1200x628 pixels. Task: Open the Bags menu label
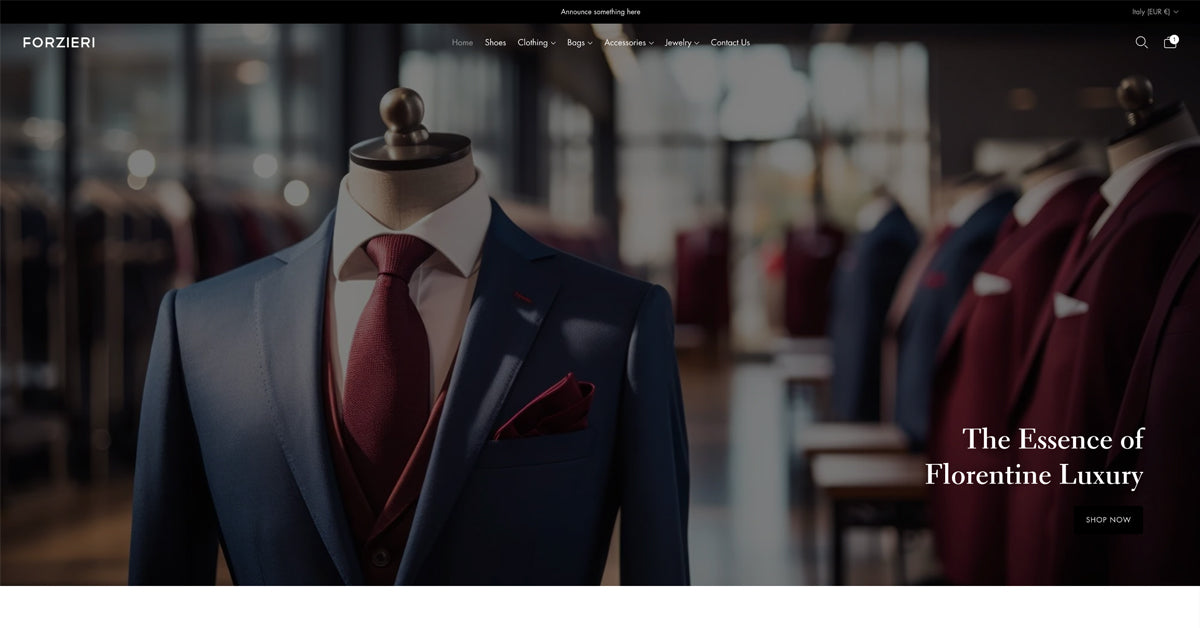tap(576, 42)
